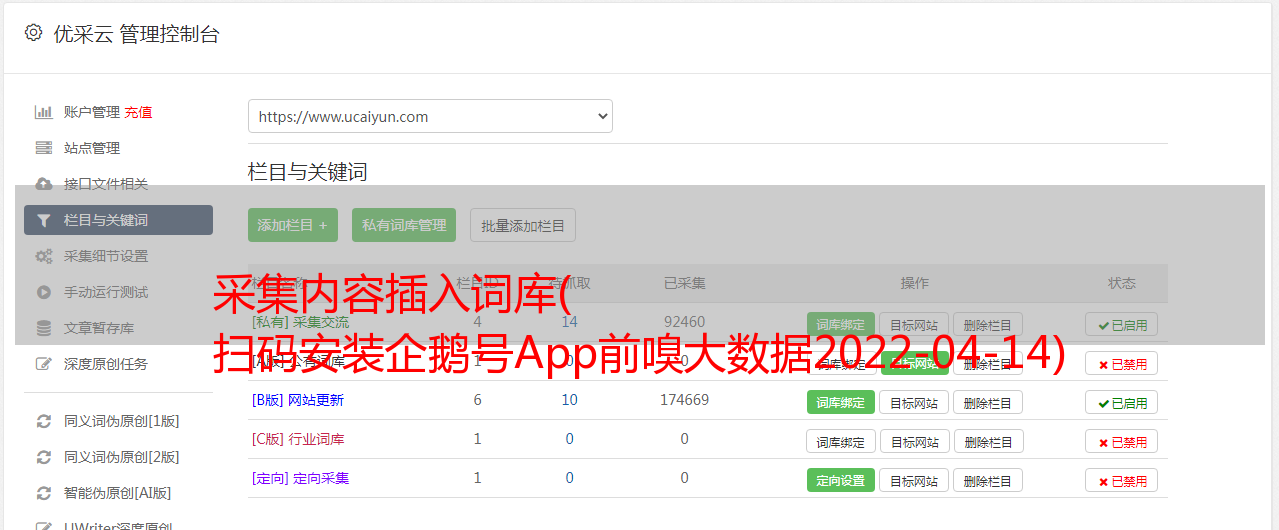Image resolution: width=1279 pixels, height=530 pixels.
Task: Toggle 已启用 status for 采集交流
Action: click(x=1122, y=324)
